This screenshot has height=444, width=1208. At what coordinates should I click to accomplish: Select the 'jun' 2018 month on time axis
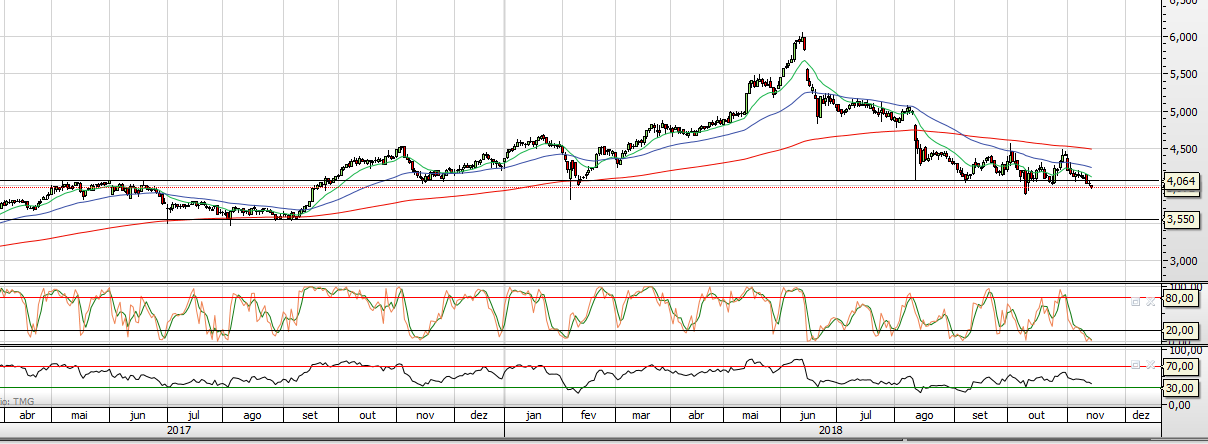[807, 415]
